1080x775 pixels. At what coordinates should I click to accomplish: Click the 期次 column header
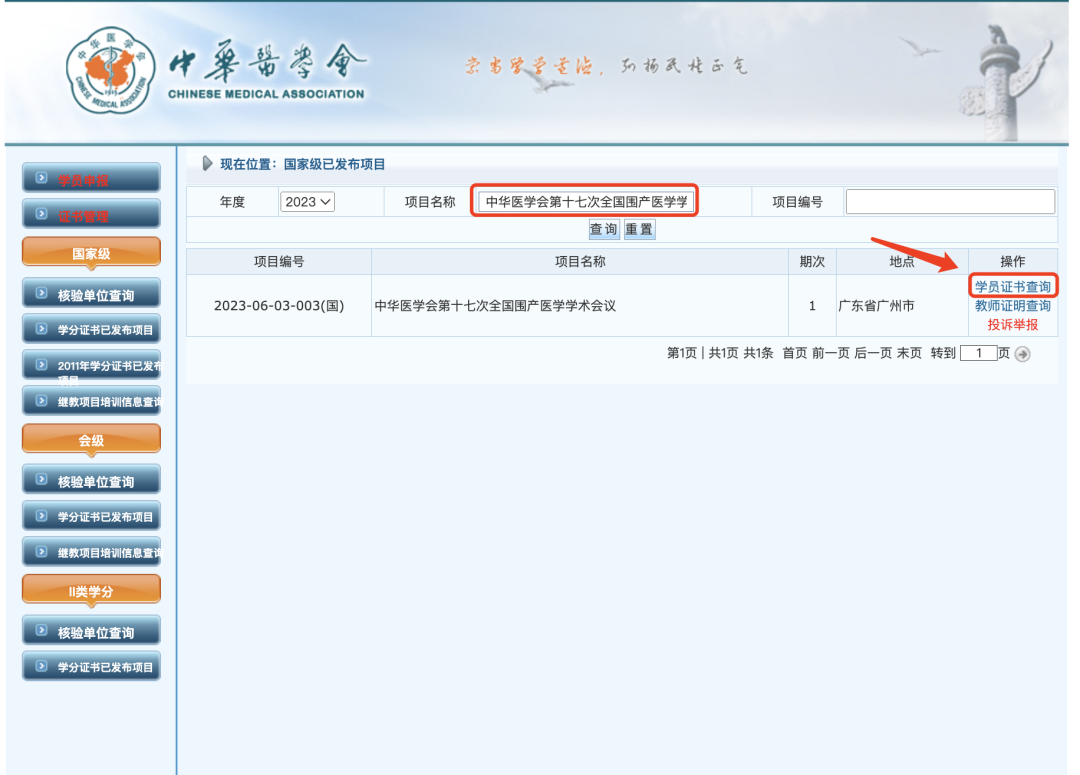[x=812, y=262]
